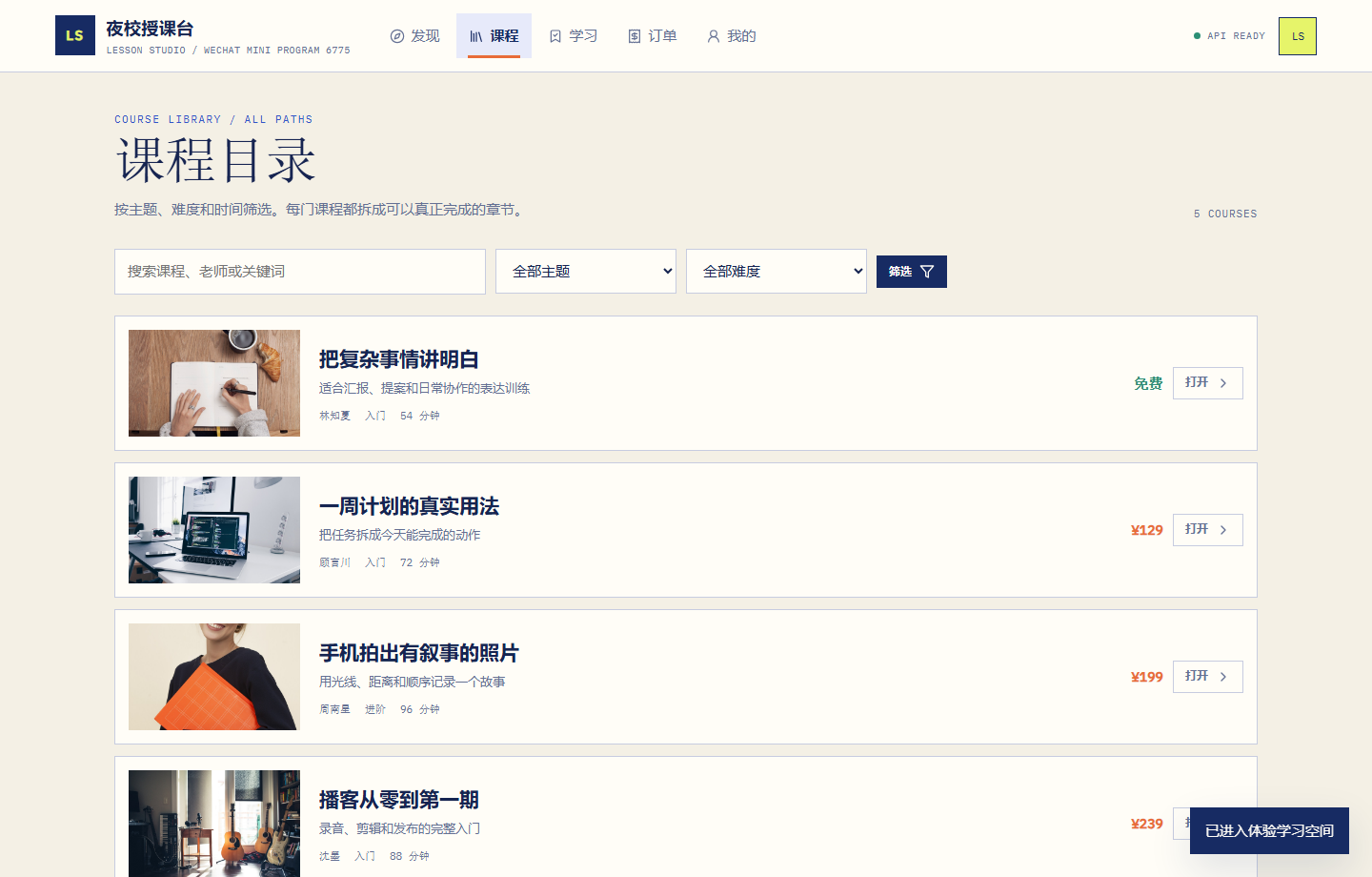Click the title 把复杂事情讲明白
The image size is (1372, 877).
[398, 359]
